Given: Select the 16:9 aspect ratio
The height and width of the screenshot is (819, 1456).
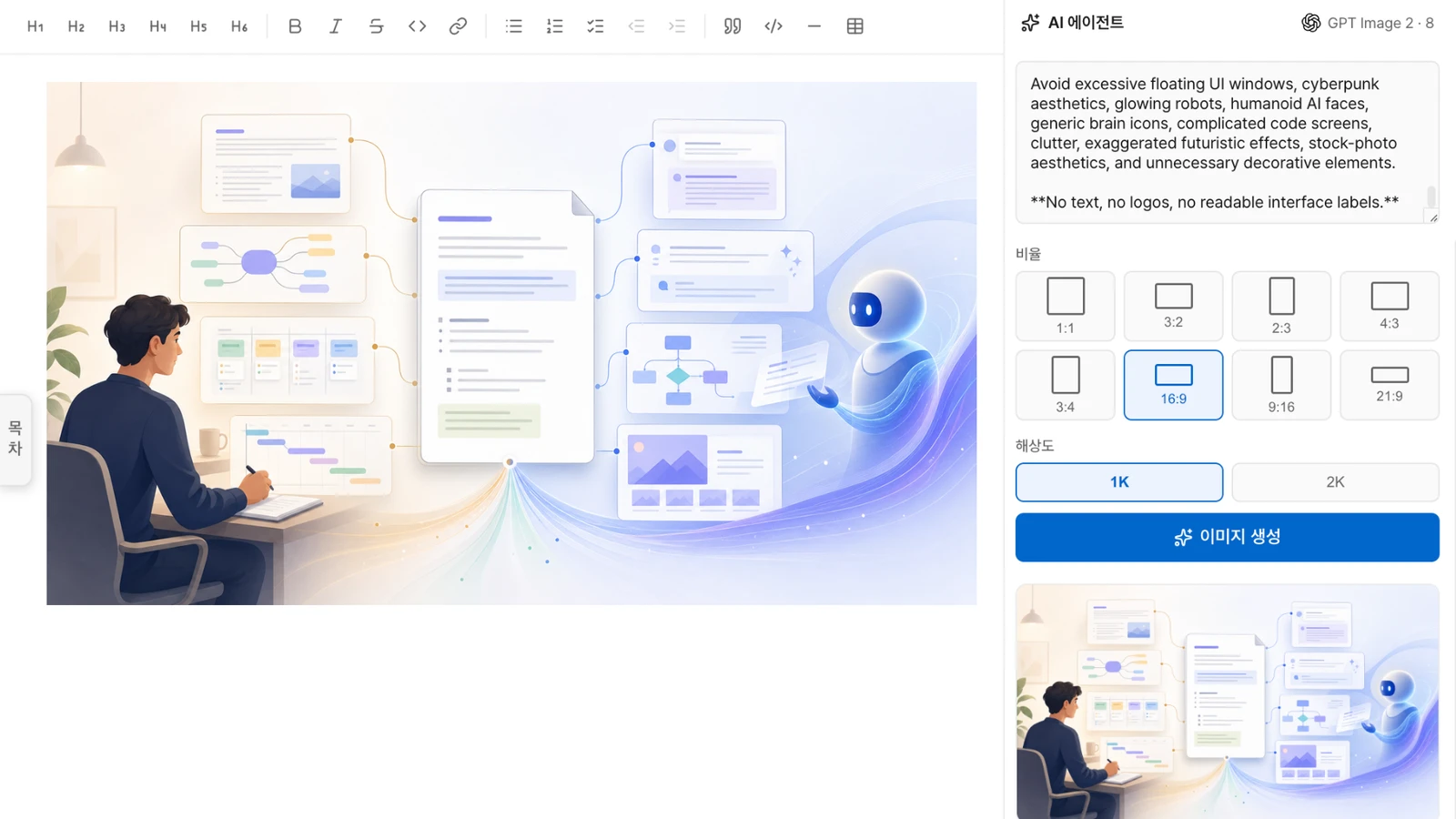Looking at the screenshot, I should coord(1173,385).
